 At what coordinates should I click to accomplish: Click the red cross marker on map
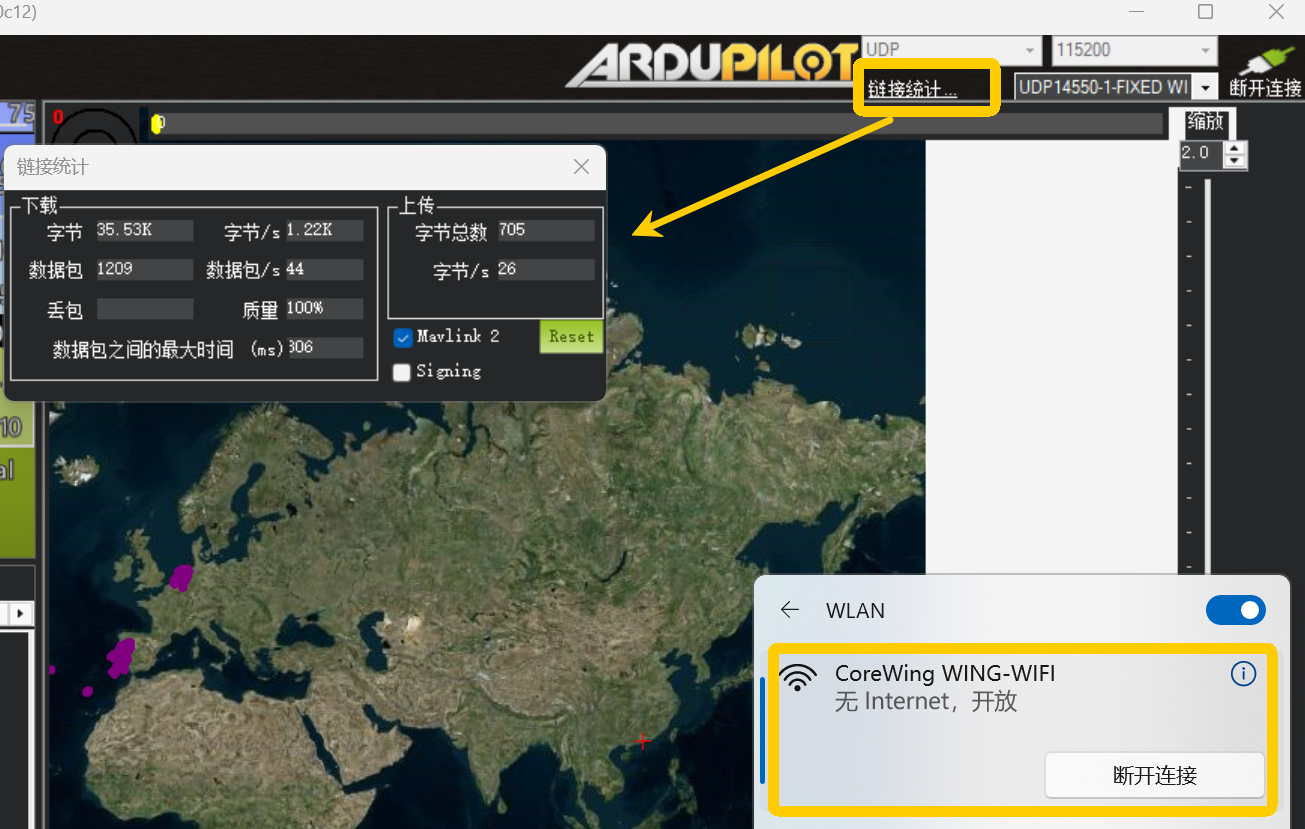[642, 741]
